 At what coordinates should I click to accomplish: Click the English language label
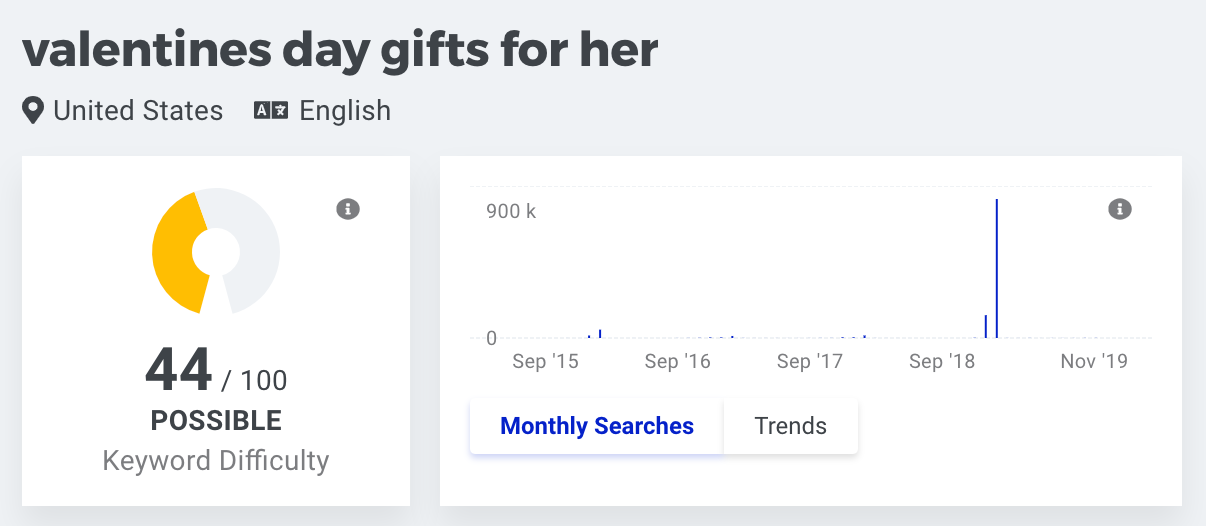coord(345,111)
